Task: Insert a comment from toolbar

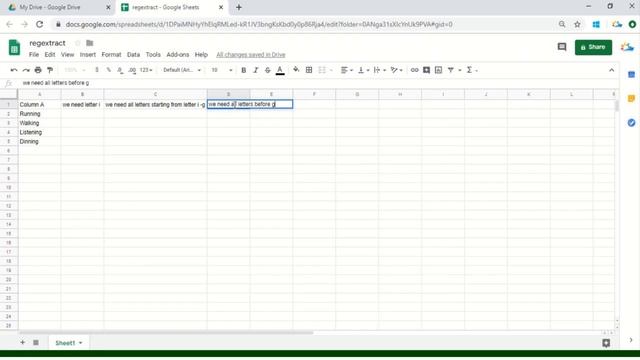Action: tap(427, 70)
